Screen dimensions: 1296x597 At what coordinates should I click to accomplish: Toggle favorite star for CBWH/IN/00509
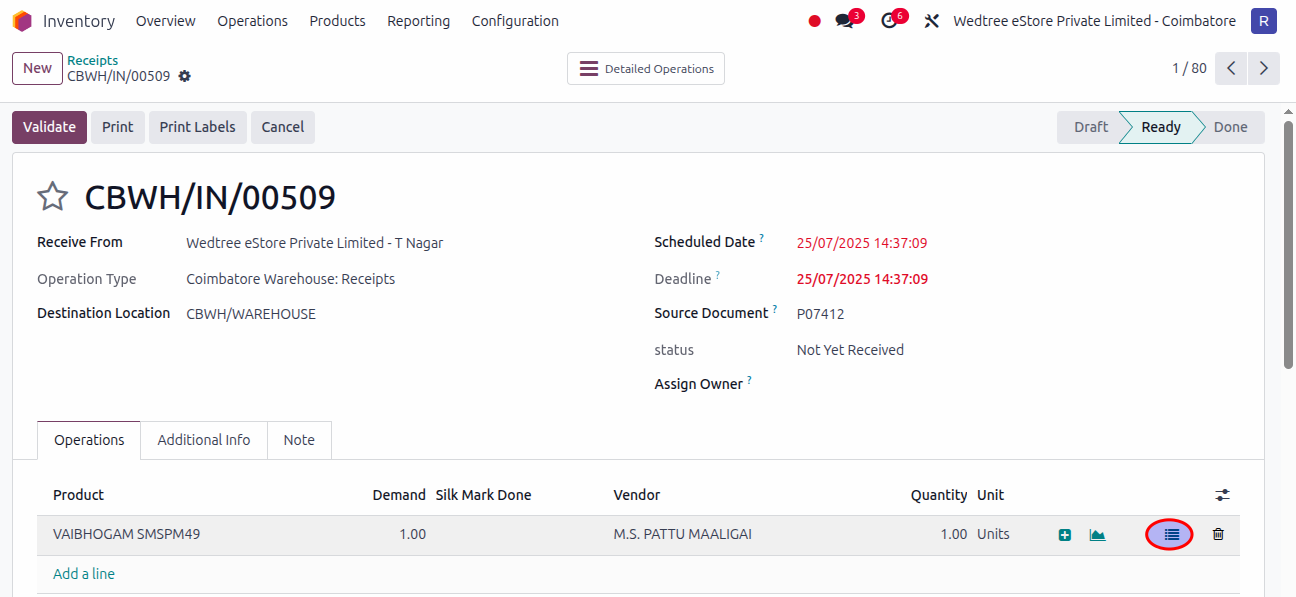(52, 197)
